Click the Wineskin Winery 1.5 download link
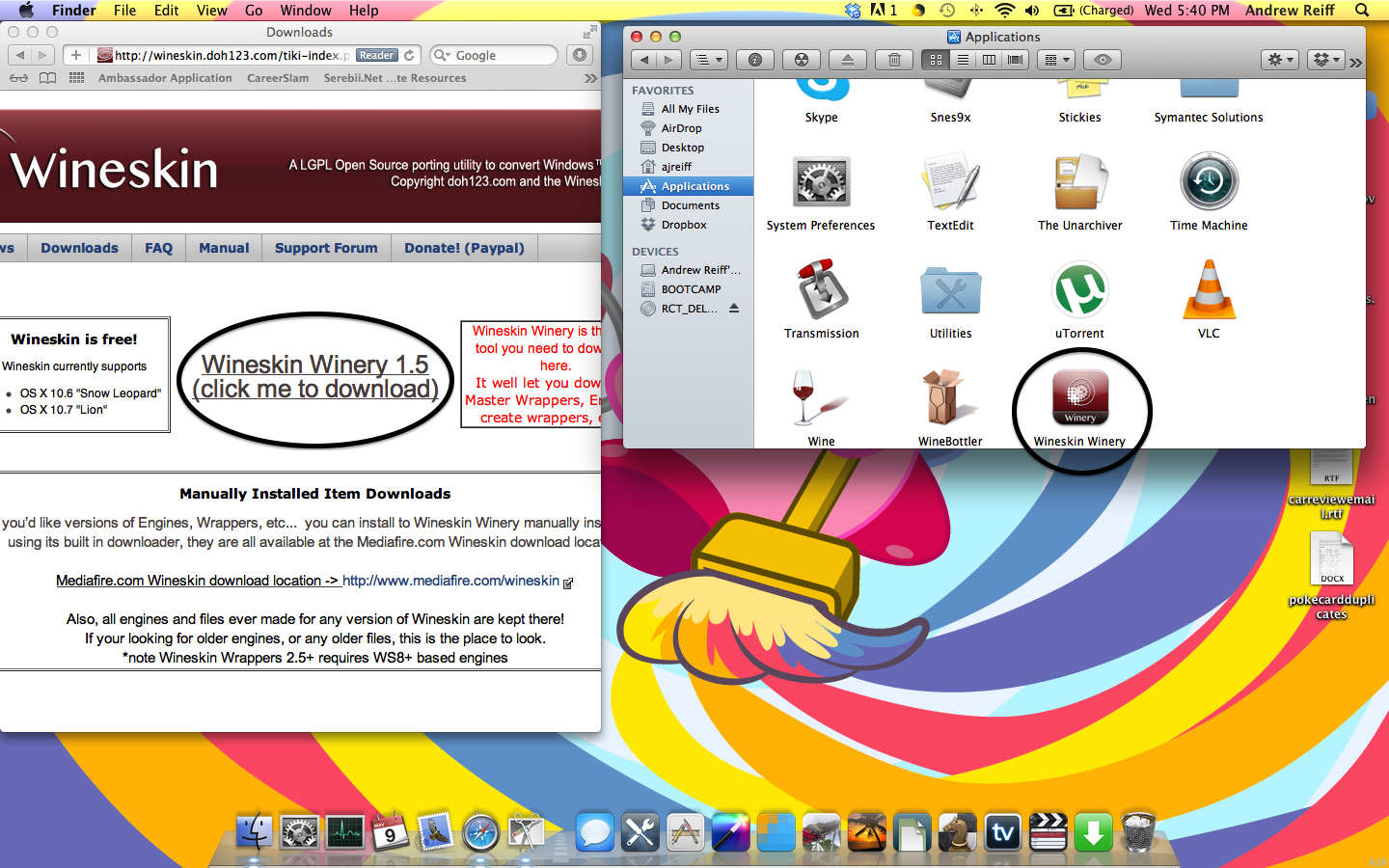This screenshot has width=1389, height=868. pos(315,377)
